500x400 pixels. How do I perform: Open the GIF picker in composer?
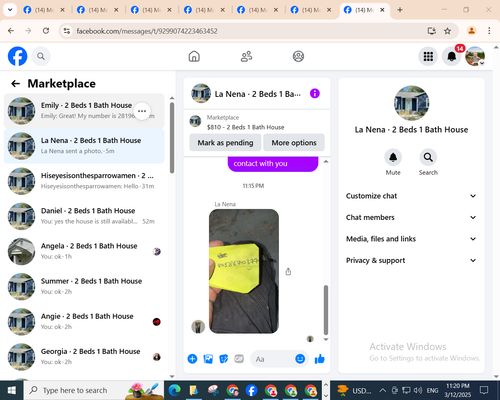pyautogui.click(x=239, y=359)
